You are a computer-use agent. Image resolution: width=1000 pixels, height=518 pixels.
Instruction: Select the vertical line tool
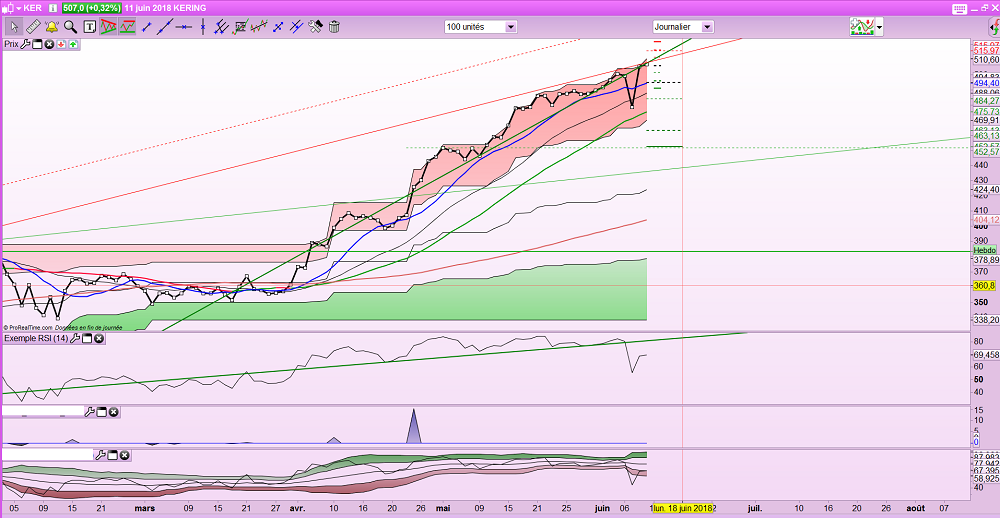click(203, 27)
